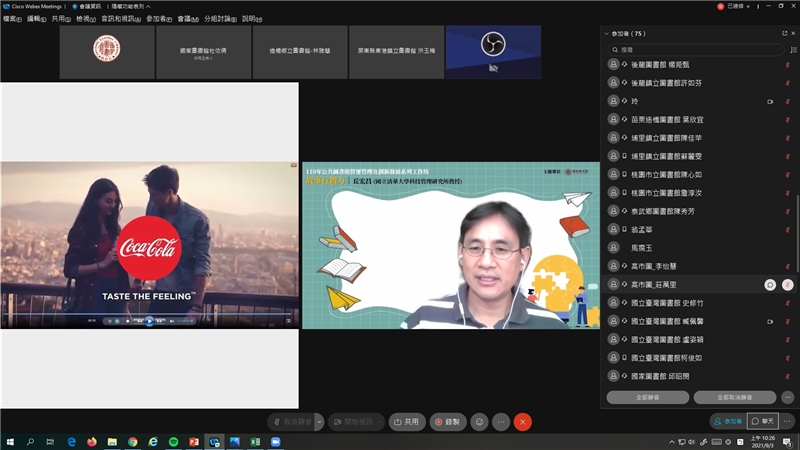
Task: Open the 會議資訊 meeting info shield icon
Action: [x=76, y=7]
